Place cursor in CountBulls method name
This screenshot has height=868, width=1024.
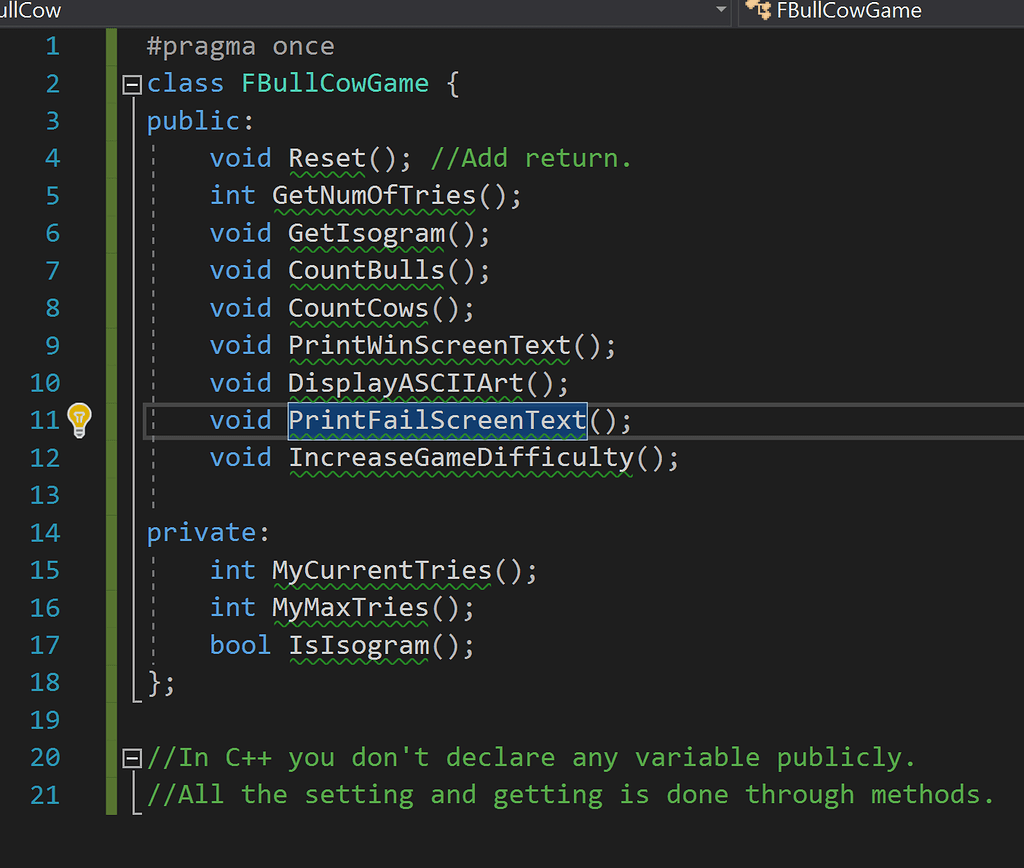click(366, 270)
